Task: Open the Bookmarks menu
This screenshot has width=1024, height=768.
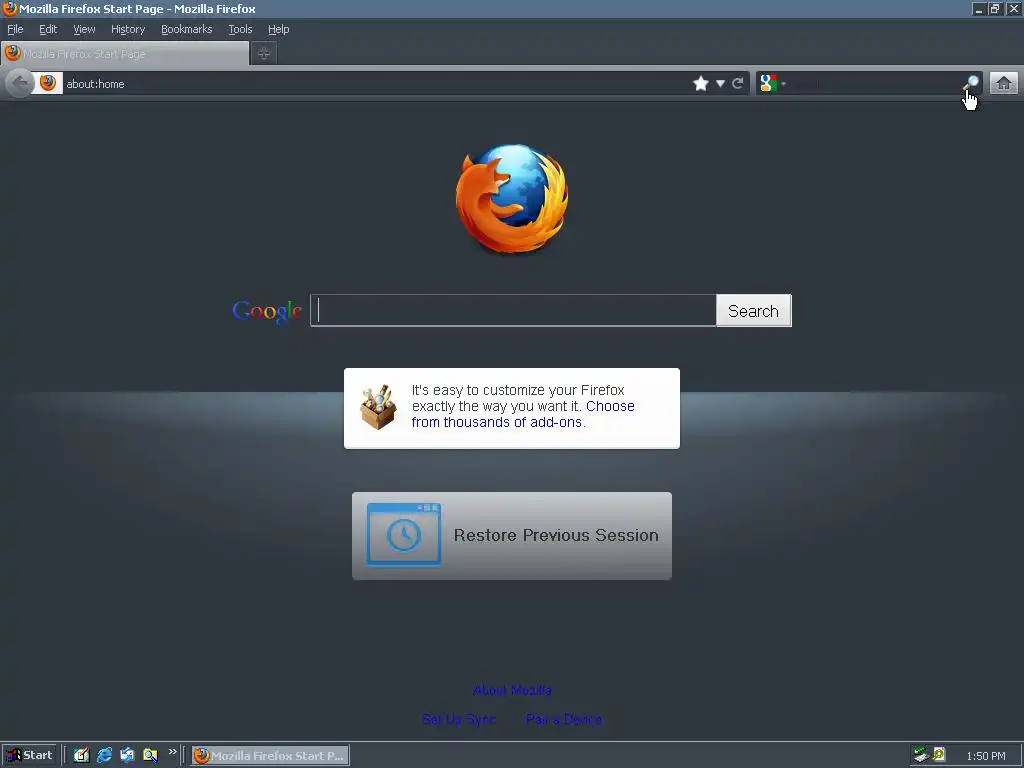Action: pyautogui.click(x=187, y=29)
